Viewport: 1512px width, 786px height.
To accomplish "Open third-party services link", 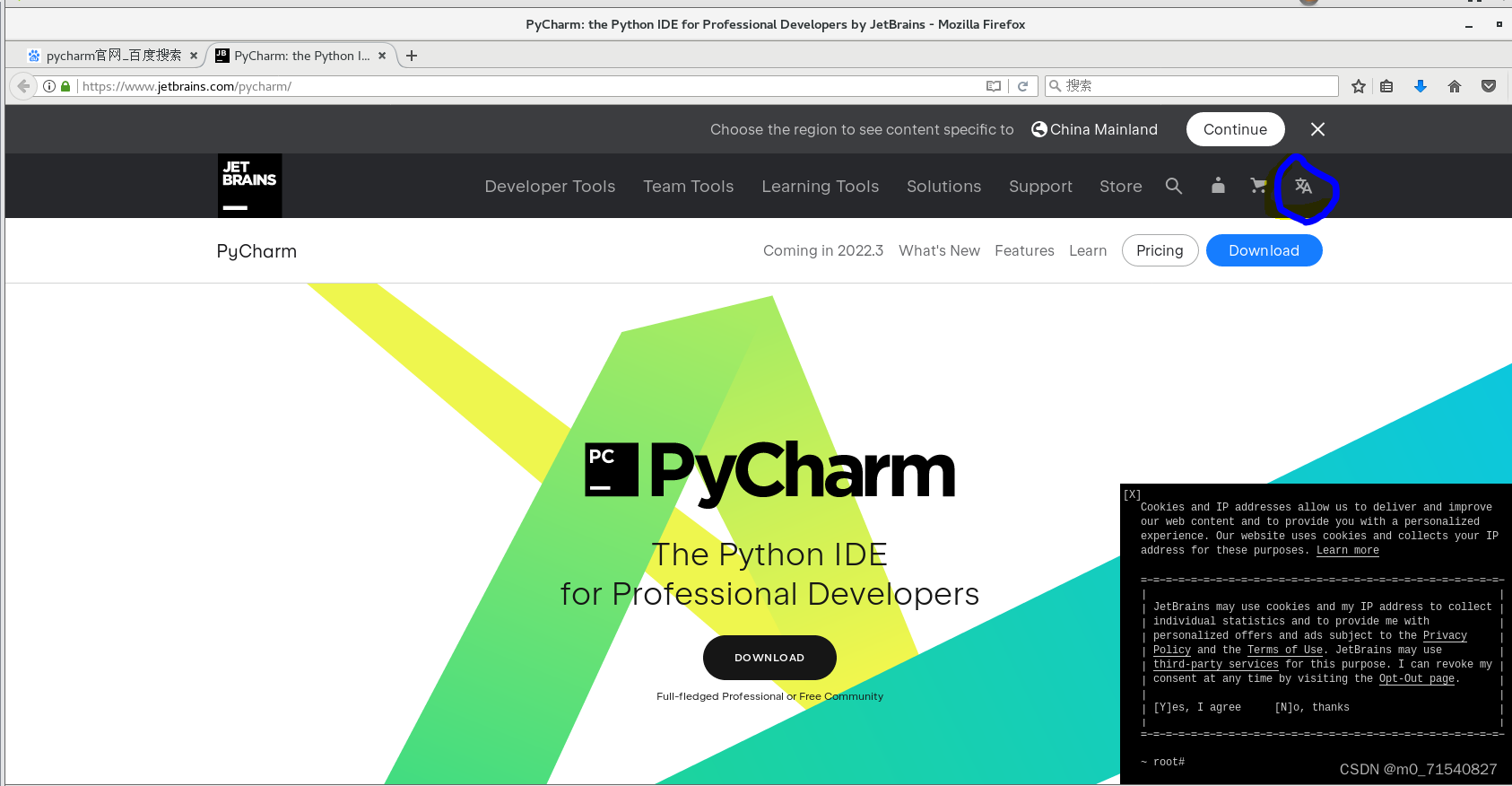I will (x=1216, y=664).
